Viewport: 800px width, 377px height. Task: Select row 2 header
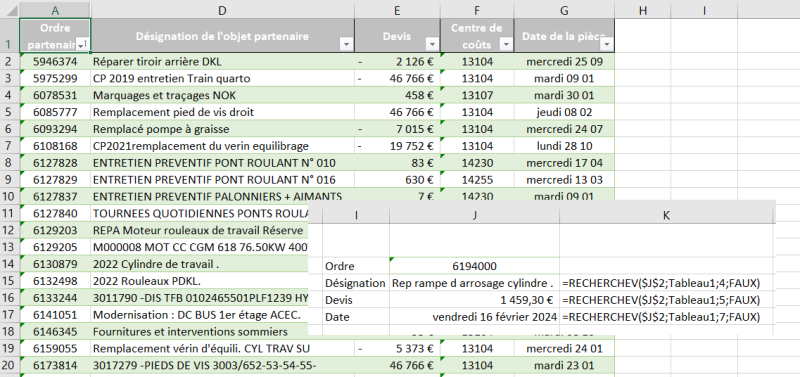10,62
